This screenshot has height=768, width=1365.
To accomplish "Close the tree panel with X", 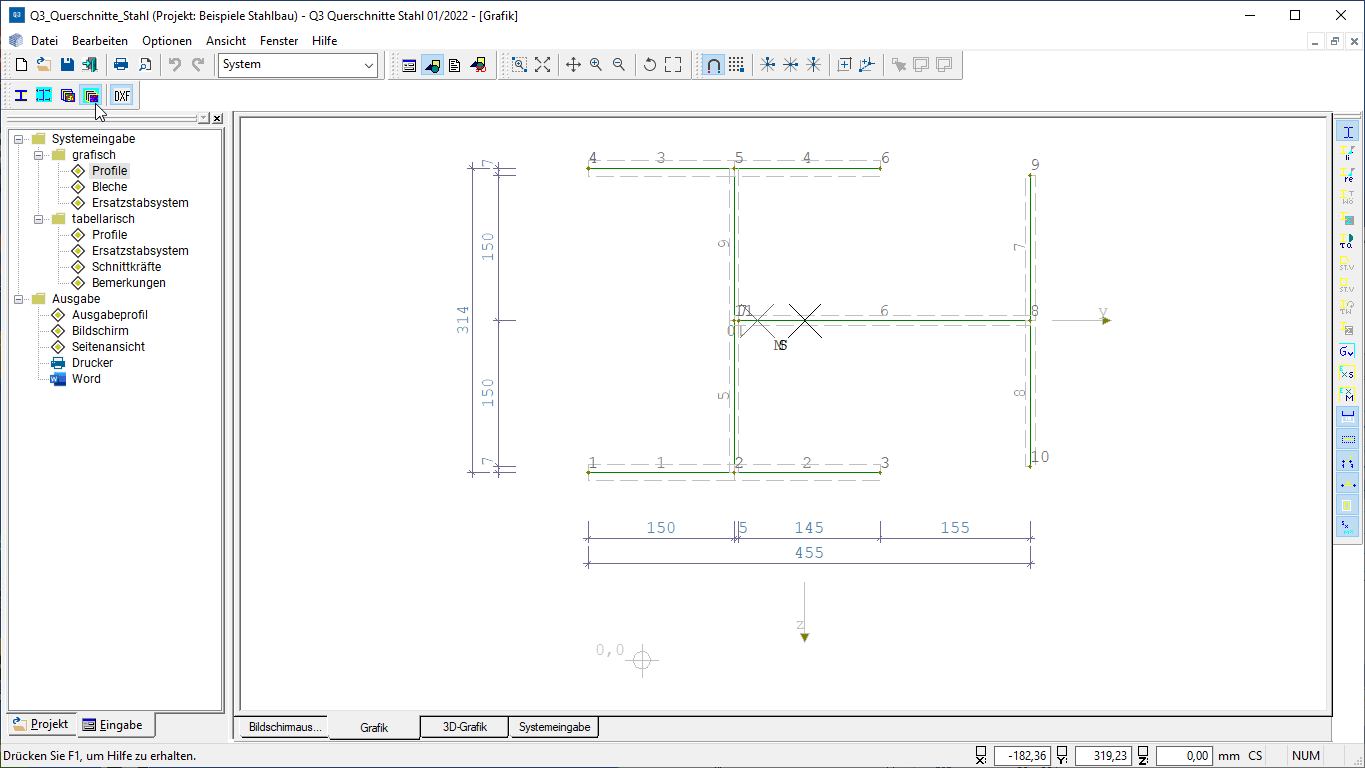I will click(x=217, y=118).
